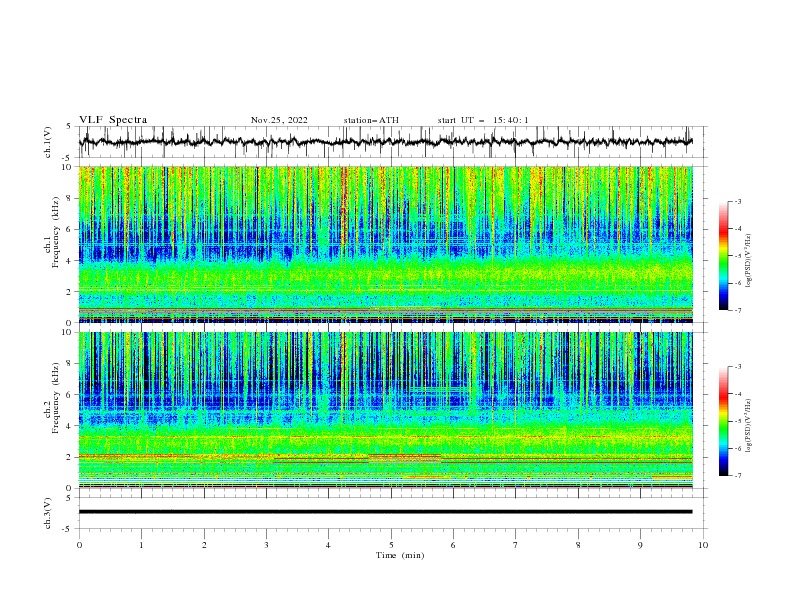
Task: Click the time axis tick label '5'
Action: [x=391, y=545]
